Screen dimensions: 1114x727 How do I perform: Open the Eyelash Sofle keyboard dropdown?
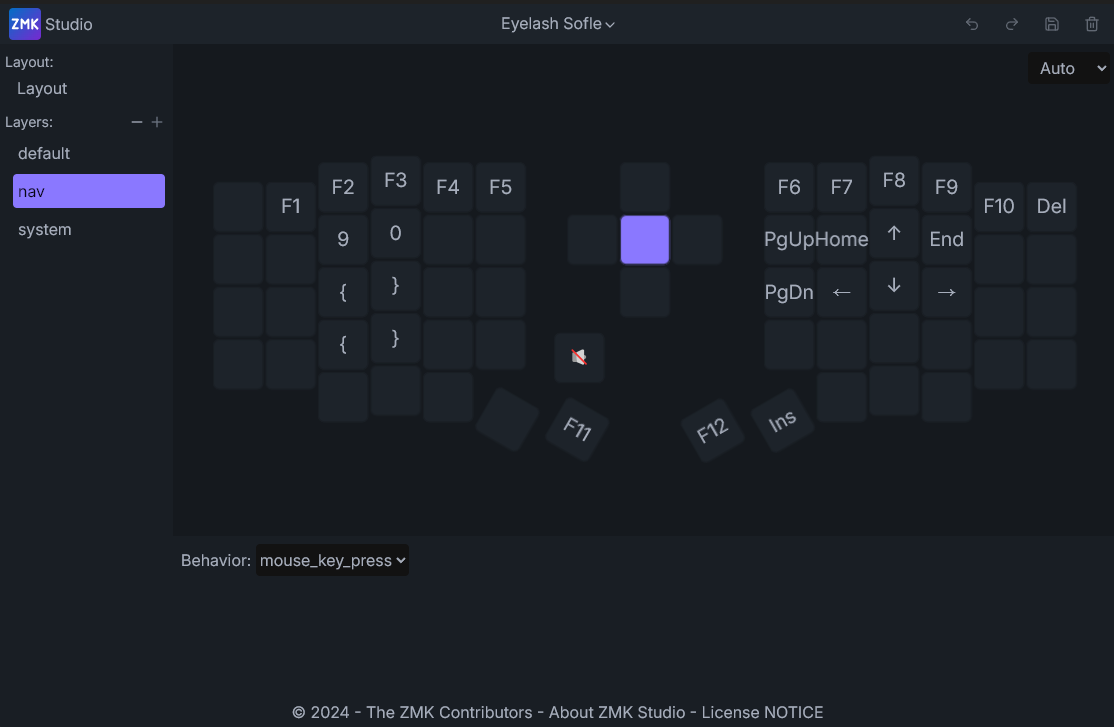click(558, 23)
